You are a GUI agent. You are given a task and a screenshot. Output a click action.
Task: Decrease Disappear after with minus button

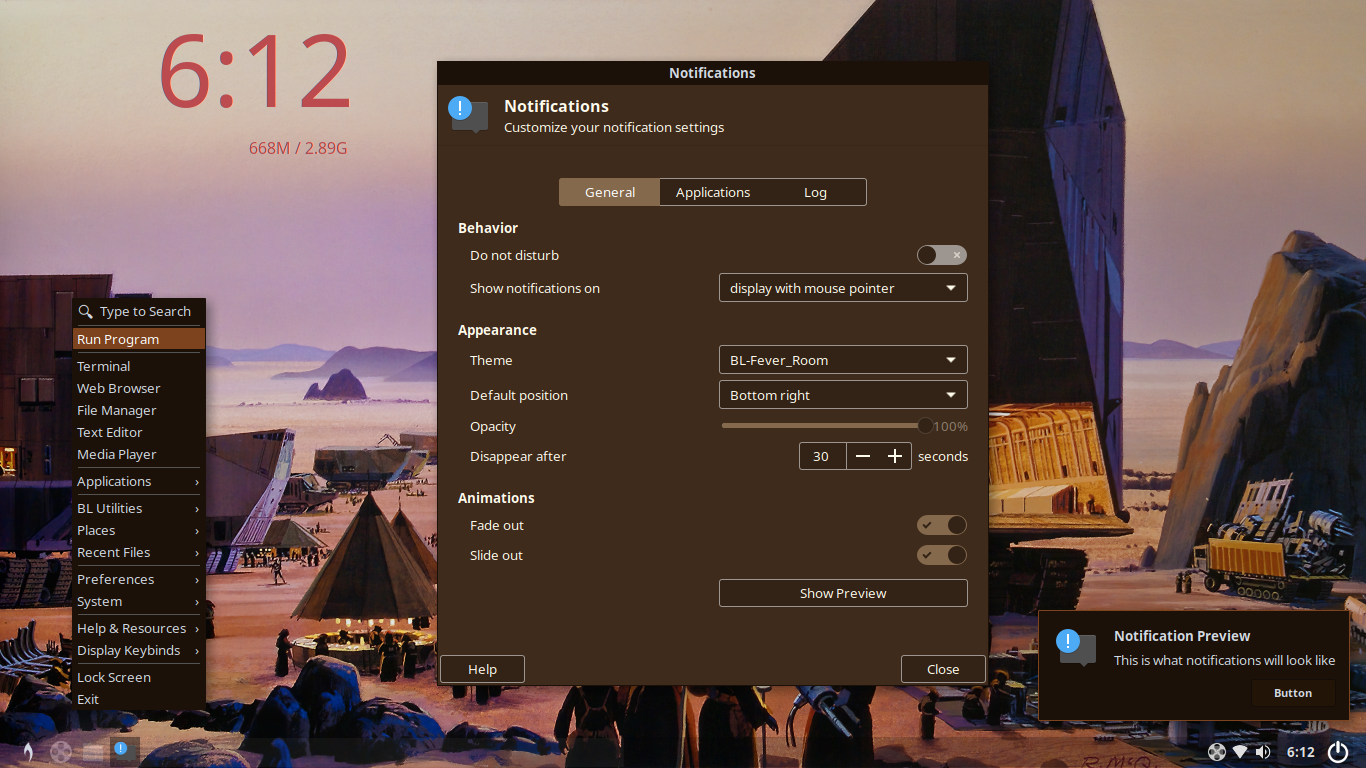[x=863, y=456]
